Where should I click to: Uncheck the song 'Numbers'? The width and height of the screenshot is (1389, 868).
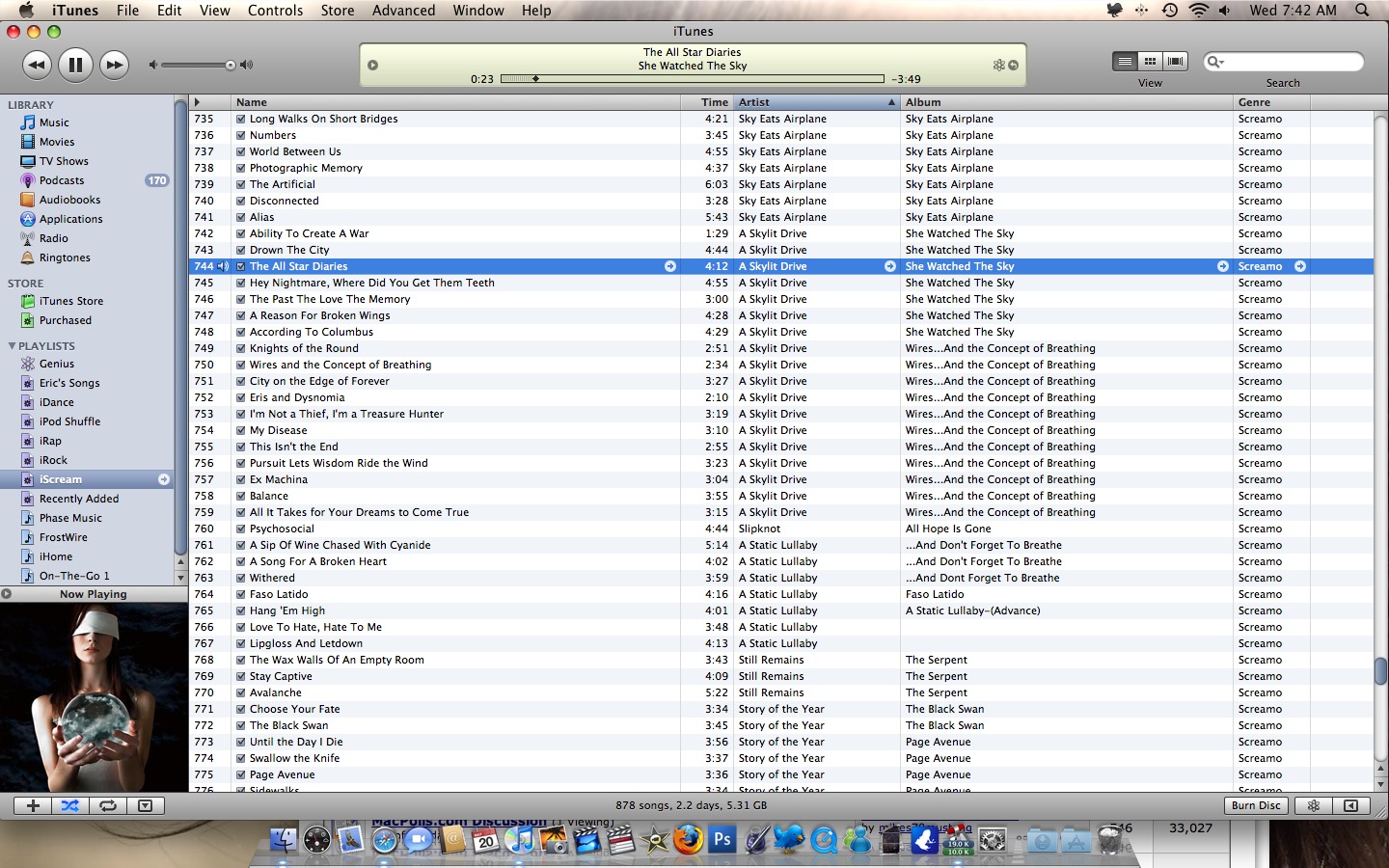coord(240,135)
